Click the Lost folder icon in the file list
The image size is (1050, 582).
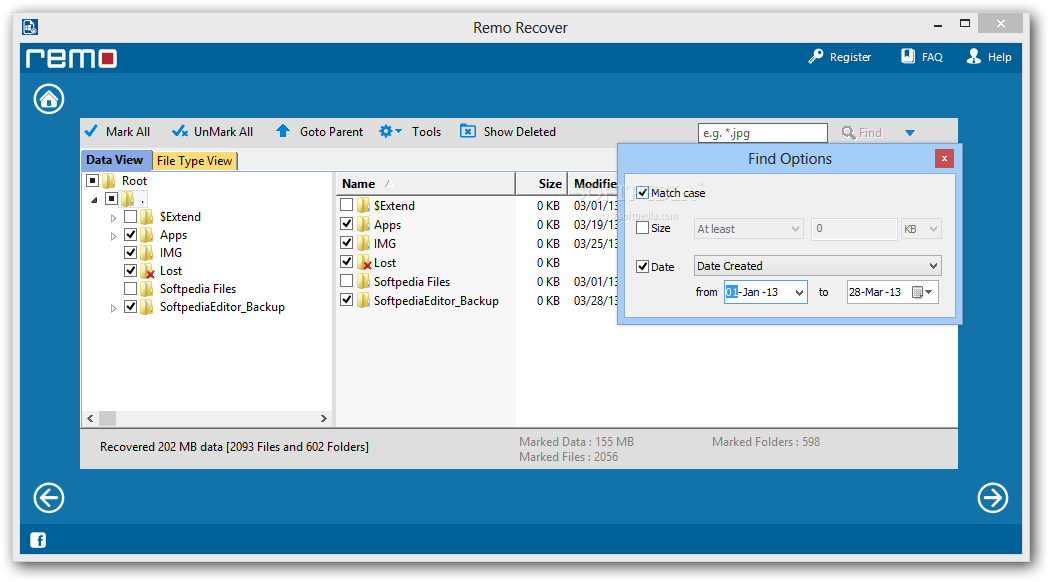(364, 263)
